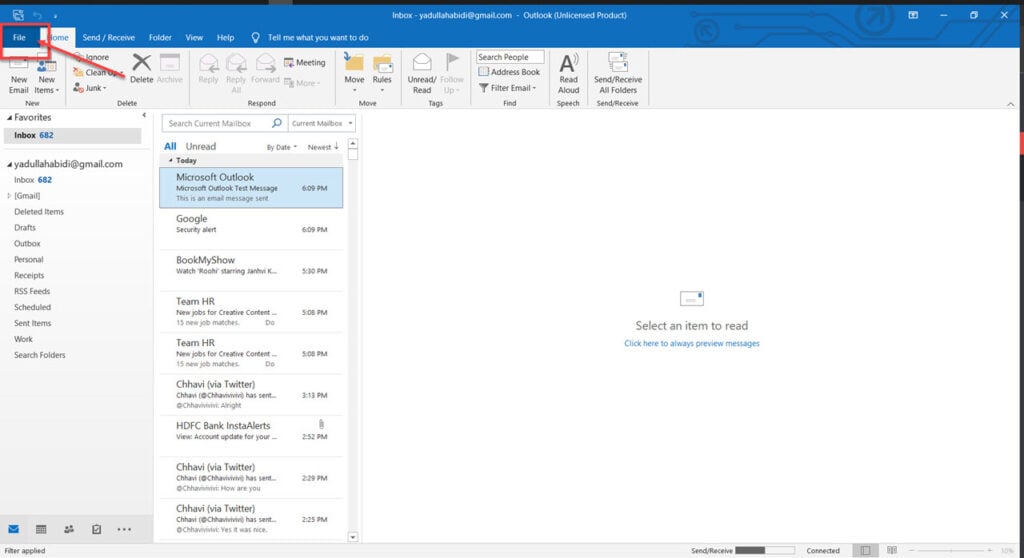Click message list scroll down arrow
This screenshot has width=1024, height=558.
coord(353,537)
